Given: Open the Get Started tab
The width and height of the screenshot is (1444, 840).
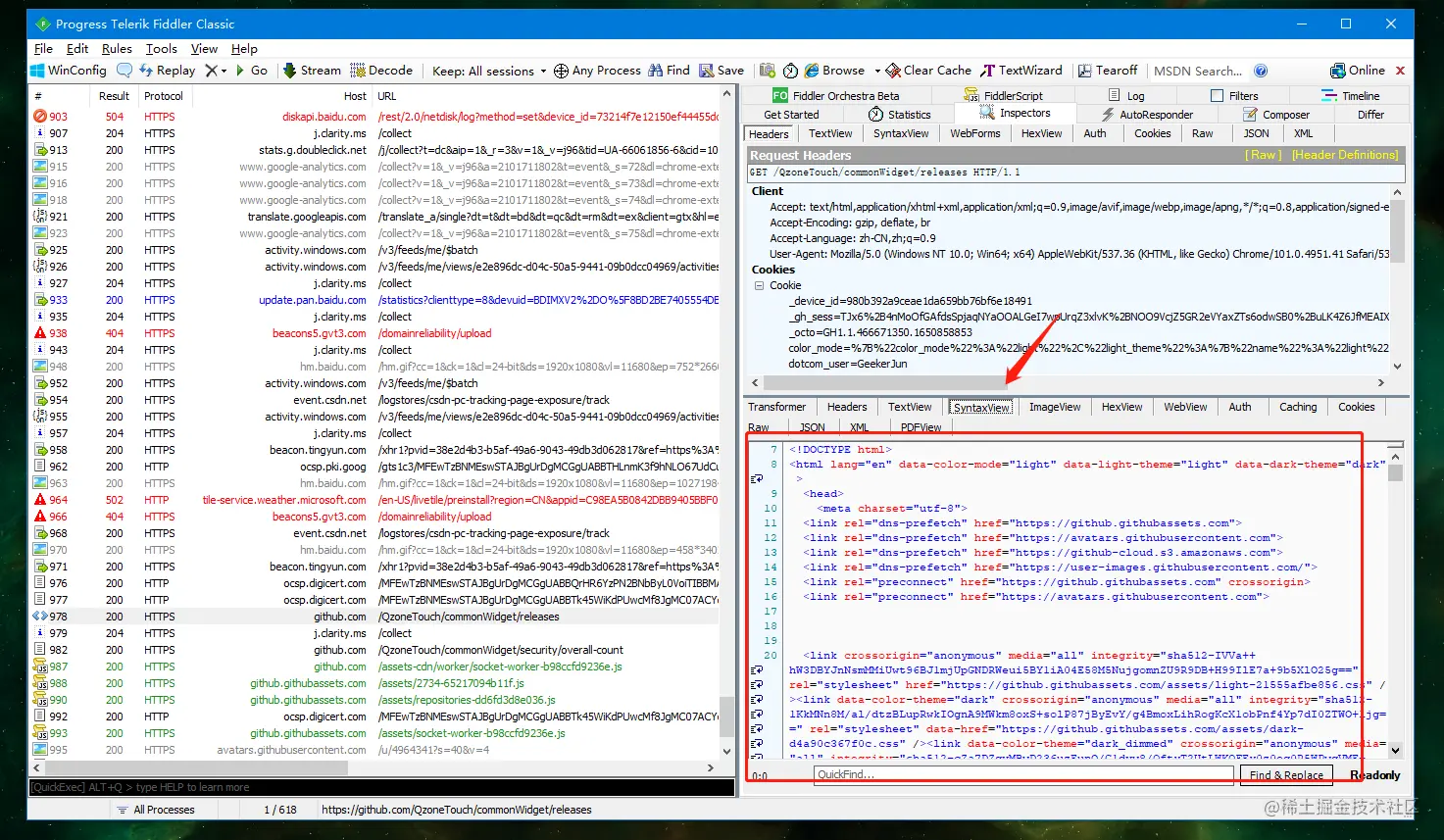Looking at the screenshot, I should (791, 114).
